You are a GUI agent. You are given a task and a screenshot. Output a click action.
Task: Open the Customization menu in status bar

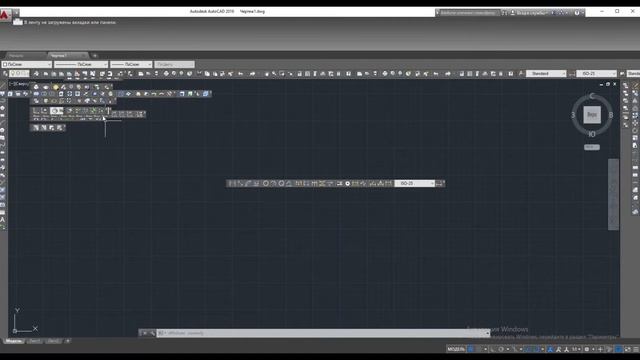(x=636, y=349)
